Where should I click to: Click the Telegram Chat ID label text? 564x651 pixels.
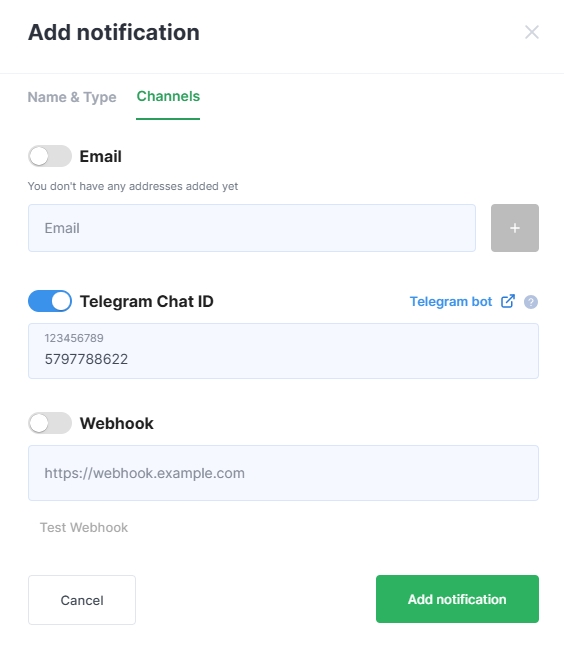click(147, 301)
